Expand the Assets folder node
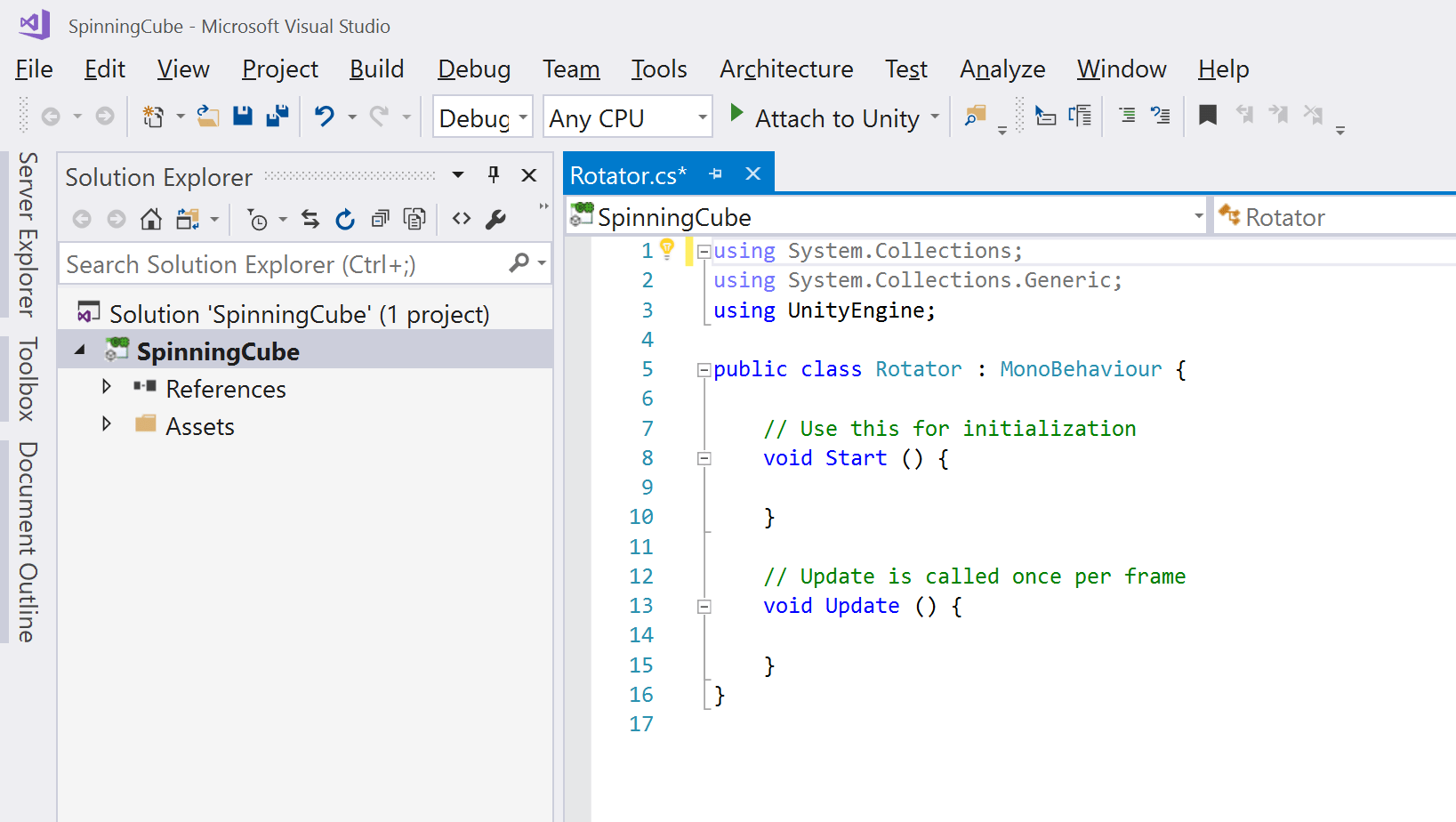This screenshot has width=1456, height=822. pos(107,423)
